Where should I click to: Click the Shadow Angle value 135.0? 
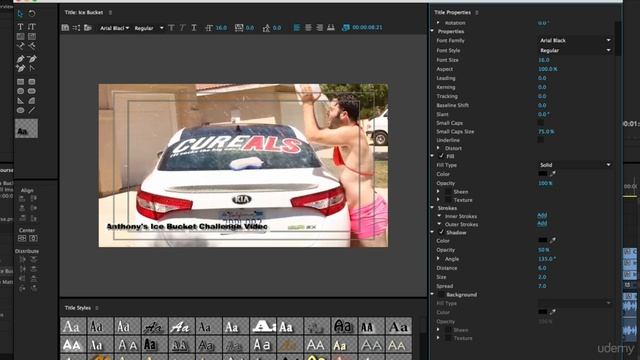coord(547,259)
